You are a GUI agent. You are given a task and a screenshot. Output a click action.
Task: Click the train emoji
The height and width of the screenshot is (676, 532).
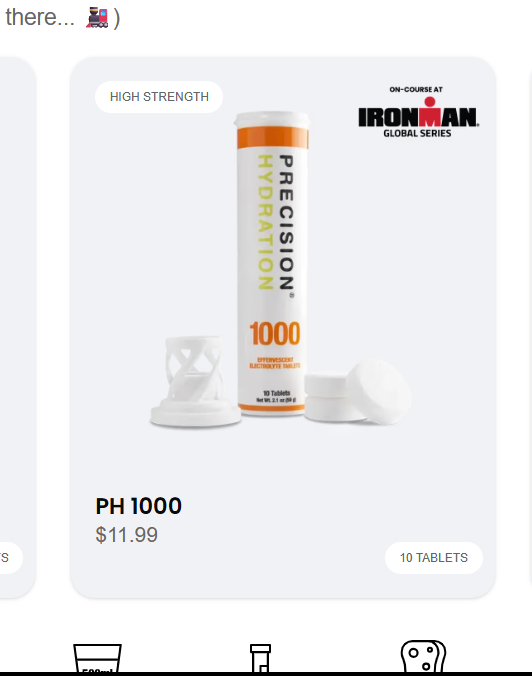pos(97,18)
